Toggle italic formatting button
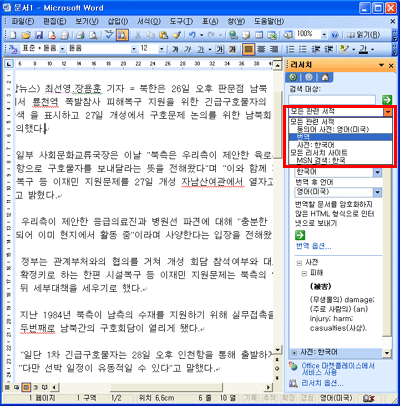Screen dimensions: 400x406 (x=188, y=49)
